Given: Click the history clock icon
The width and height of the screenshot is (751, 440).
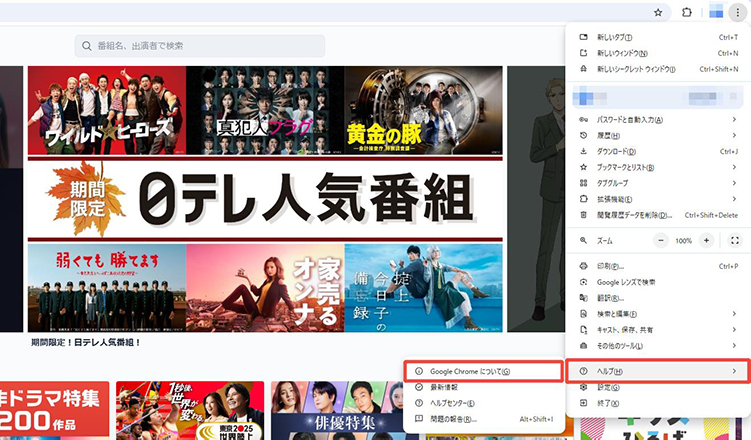Looking at the screenshot, I should [x=583, y=135].
